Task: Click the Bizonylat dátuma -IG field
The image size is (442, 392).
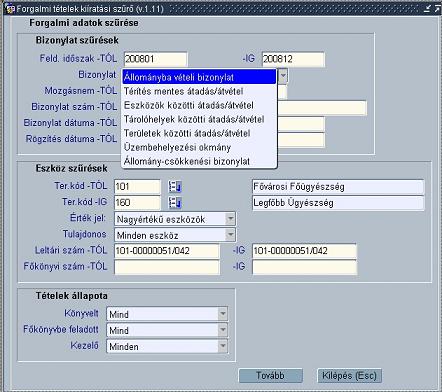Action: click(301, 124)
